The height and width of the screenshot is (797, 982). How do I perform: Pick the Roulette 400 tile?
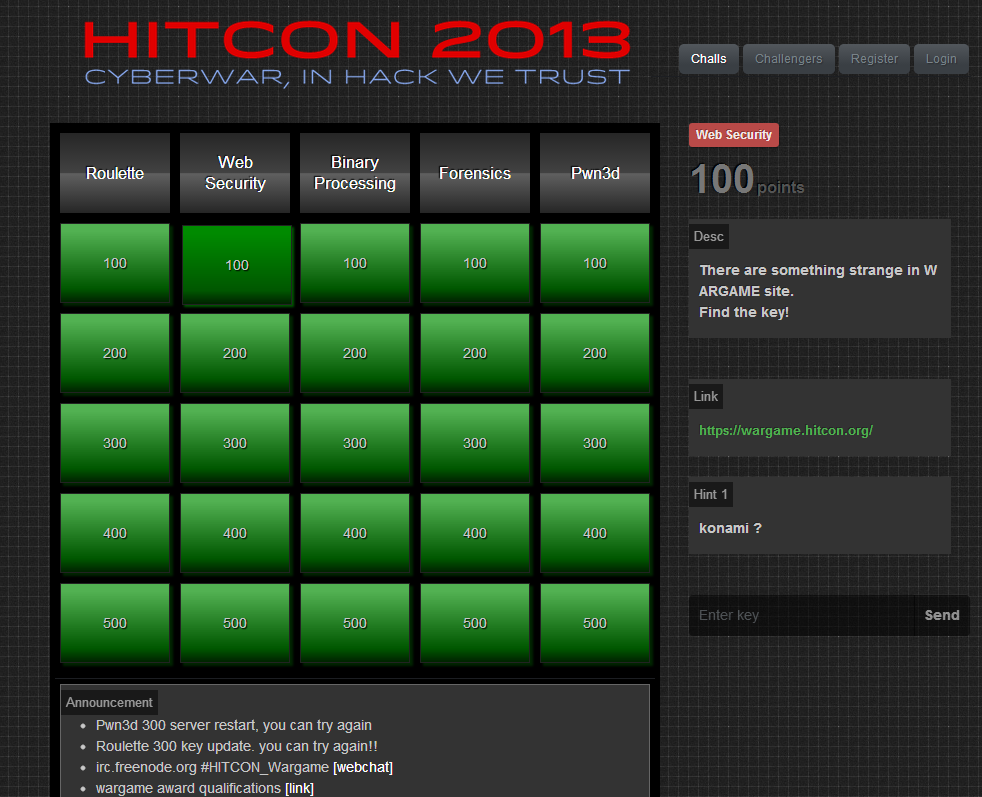(x=115, y=533)
